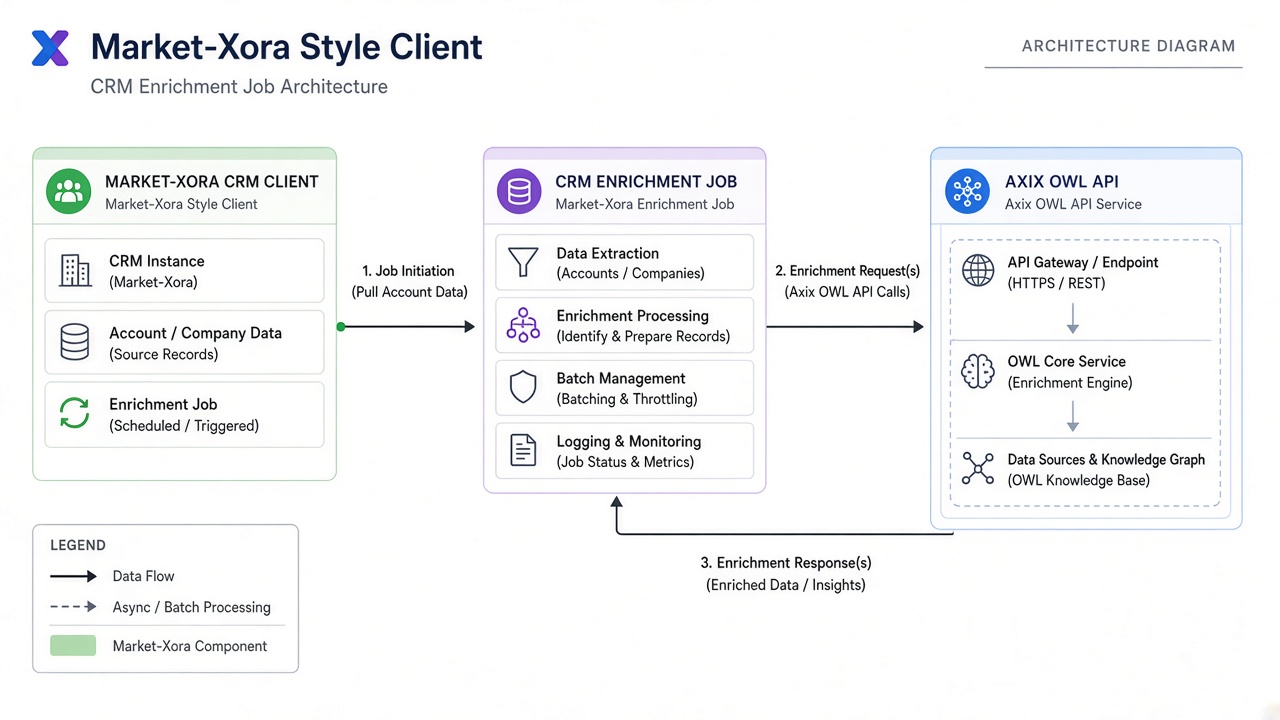Click the "AXIX OWL API" heading
This screenshot has width=1280, height=720.
(x=1062, y=182)
